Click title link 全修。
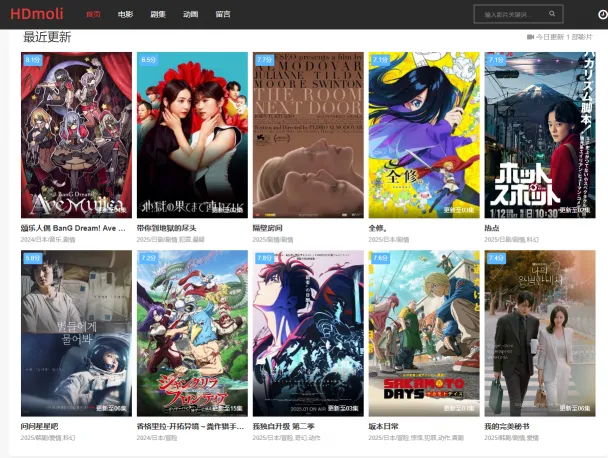Viewport: 608px width, 458px height. tap(378, 228)
